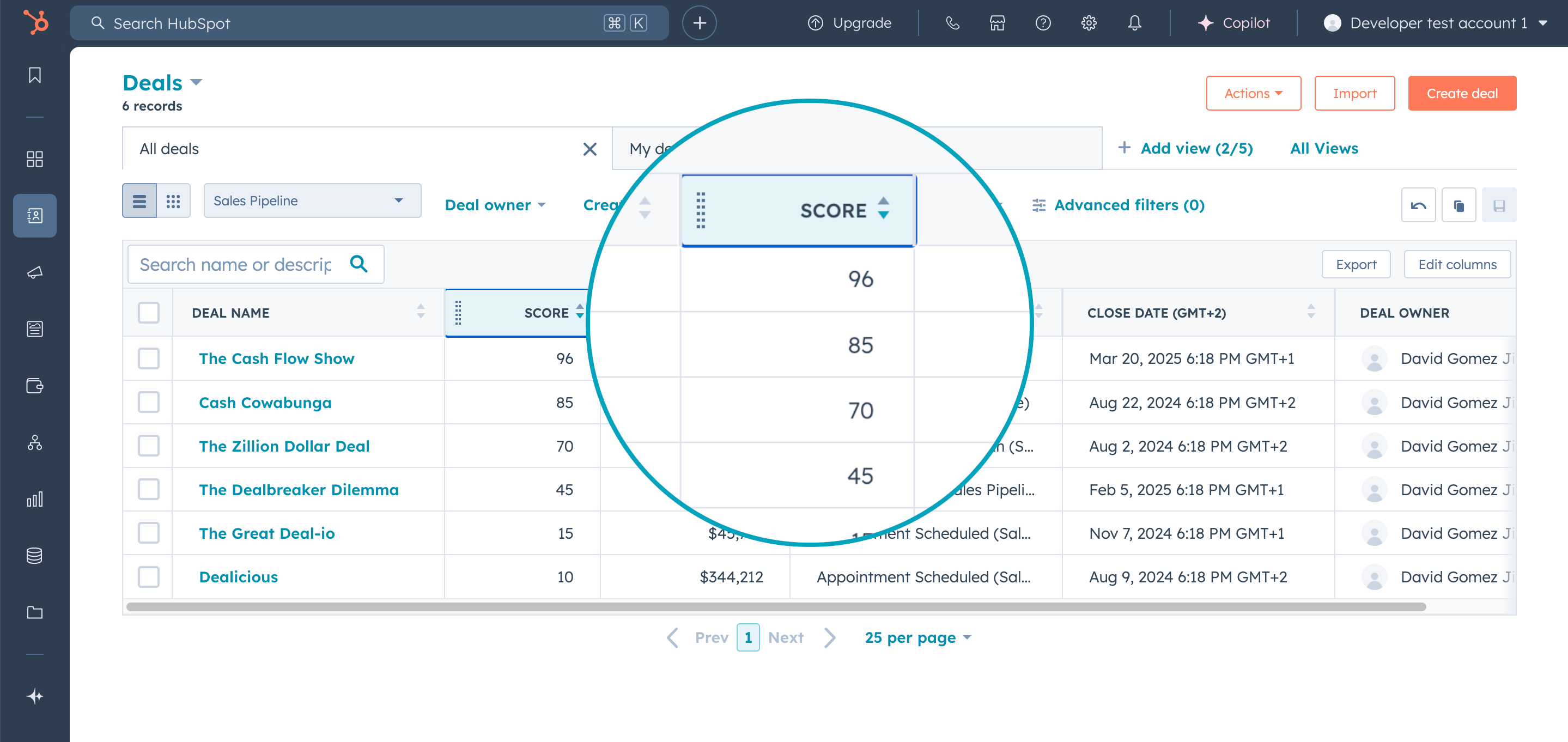
Task: Click Add view (2/5)
Action: tap(1185, 148)
